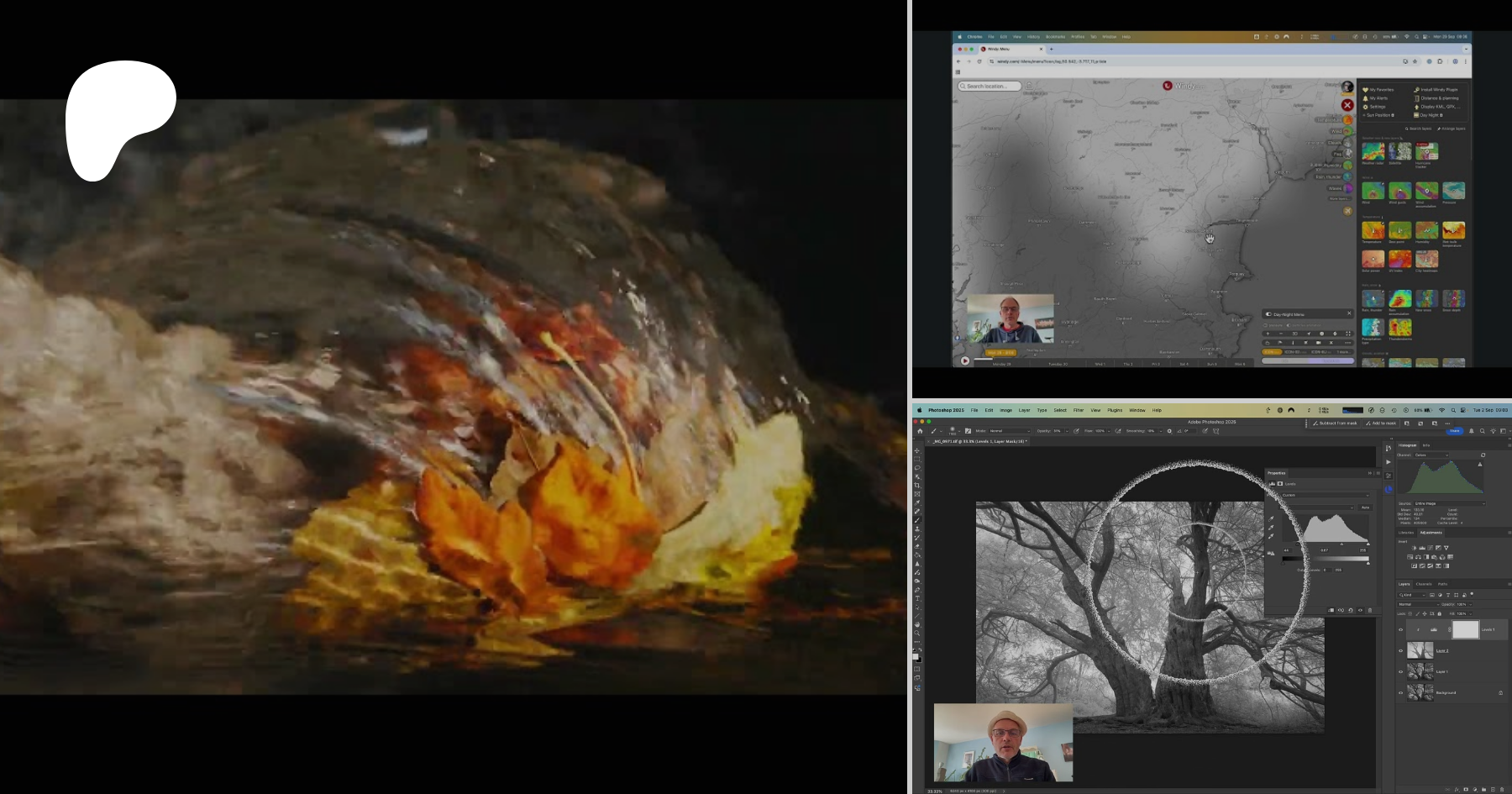Open the Filter menu in Photoshop

click(x=1078, y=410)
